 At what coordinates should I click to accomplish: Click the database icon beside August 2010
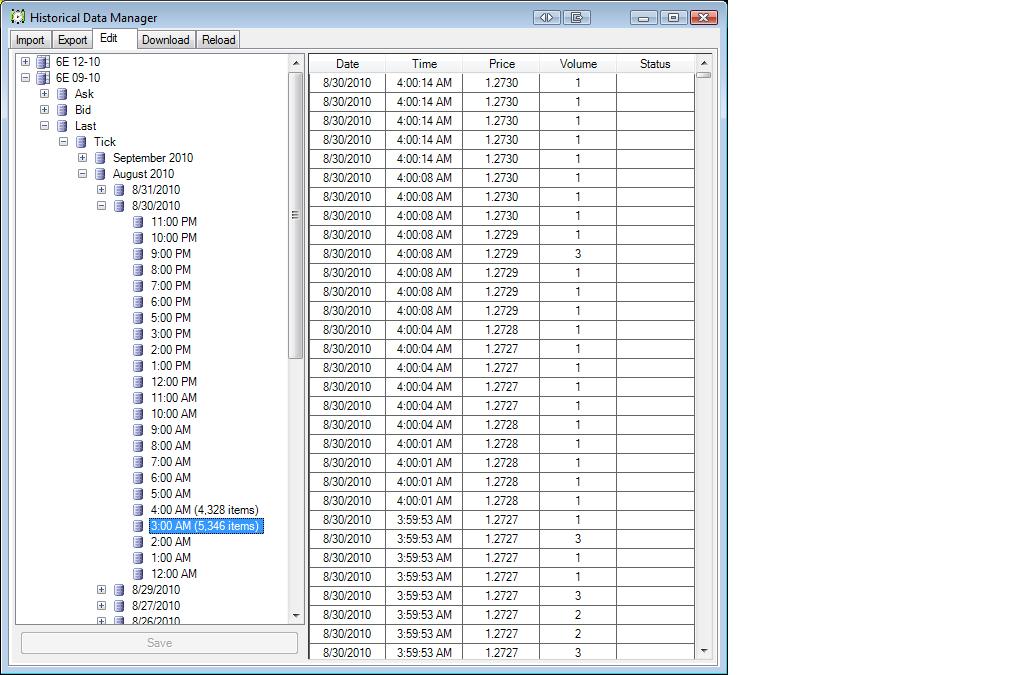click(x=101, y=174)
